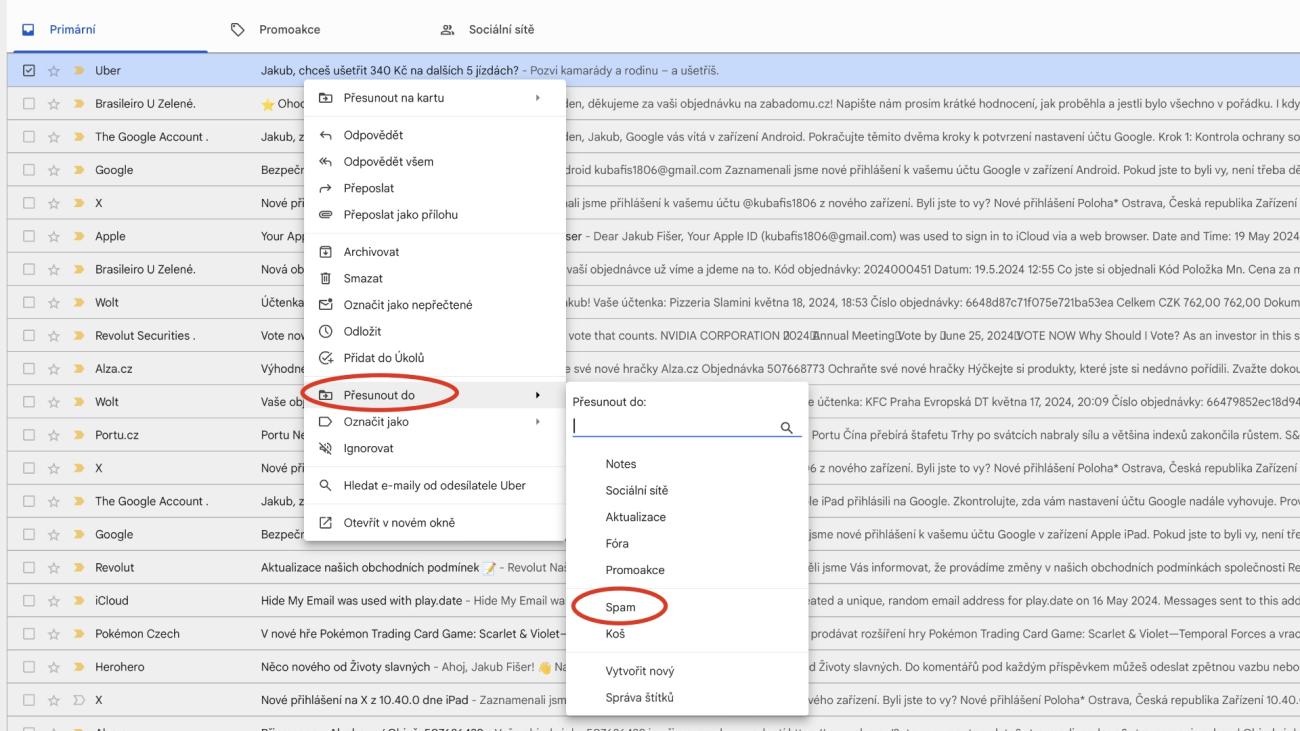Open the email 'V nové hře Pokémon Trading Card Game'
The image size is (1300, 731).
411,634
